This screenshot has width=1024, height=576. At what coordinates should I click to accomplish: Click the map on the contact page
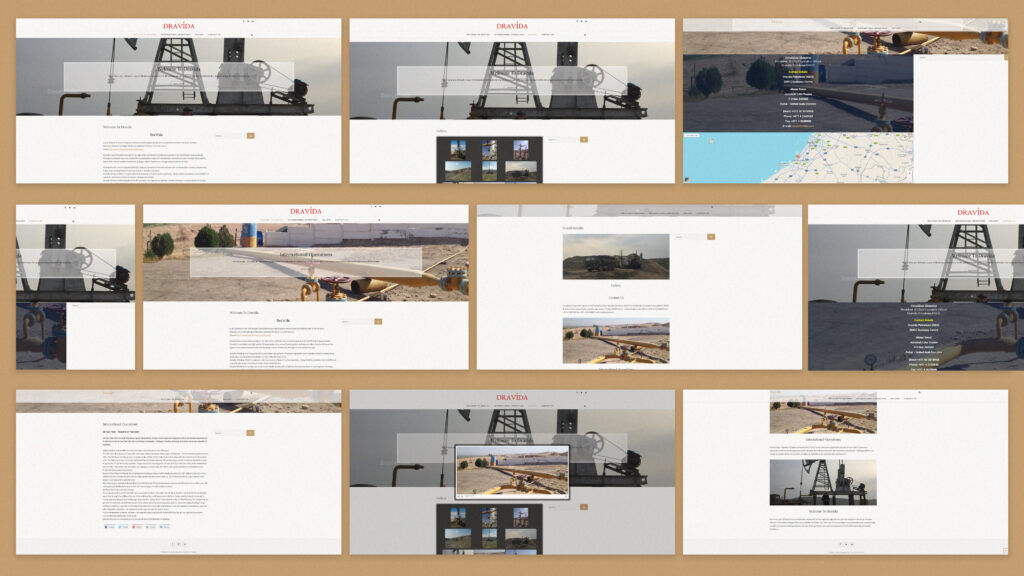(797, 158)
